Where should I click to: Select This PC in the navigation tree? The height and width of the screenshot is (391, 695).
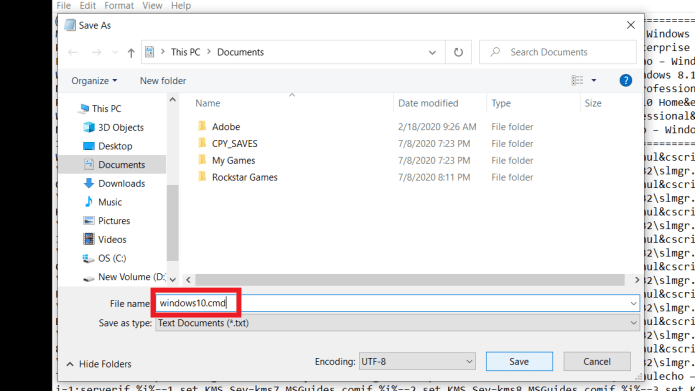(106, 109)
